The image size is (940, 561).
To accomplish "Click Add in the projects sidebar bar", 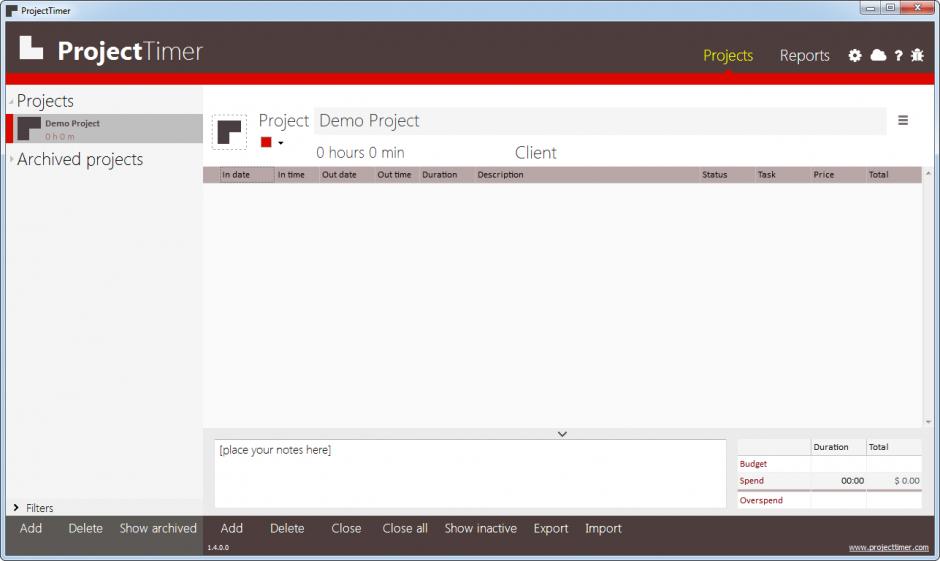I will [31, 528].
